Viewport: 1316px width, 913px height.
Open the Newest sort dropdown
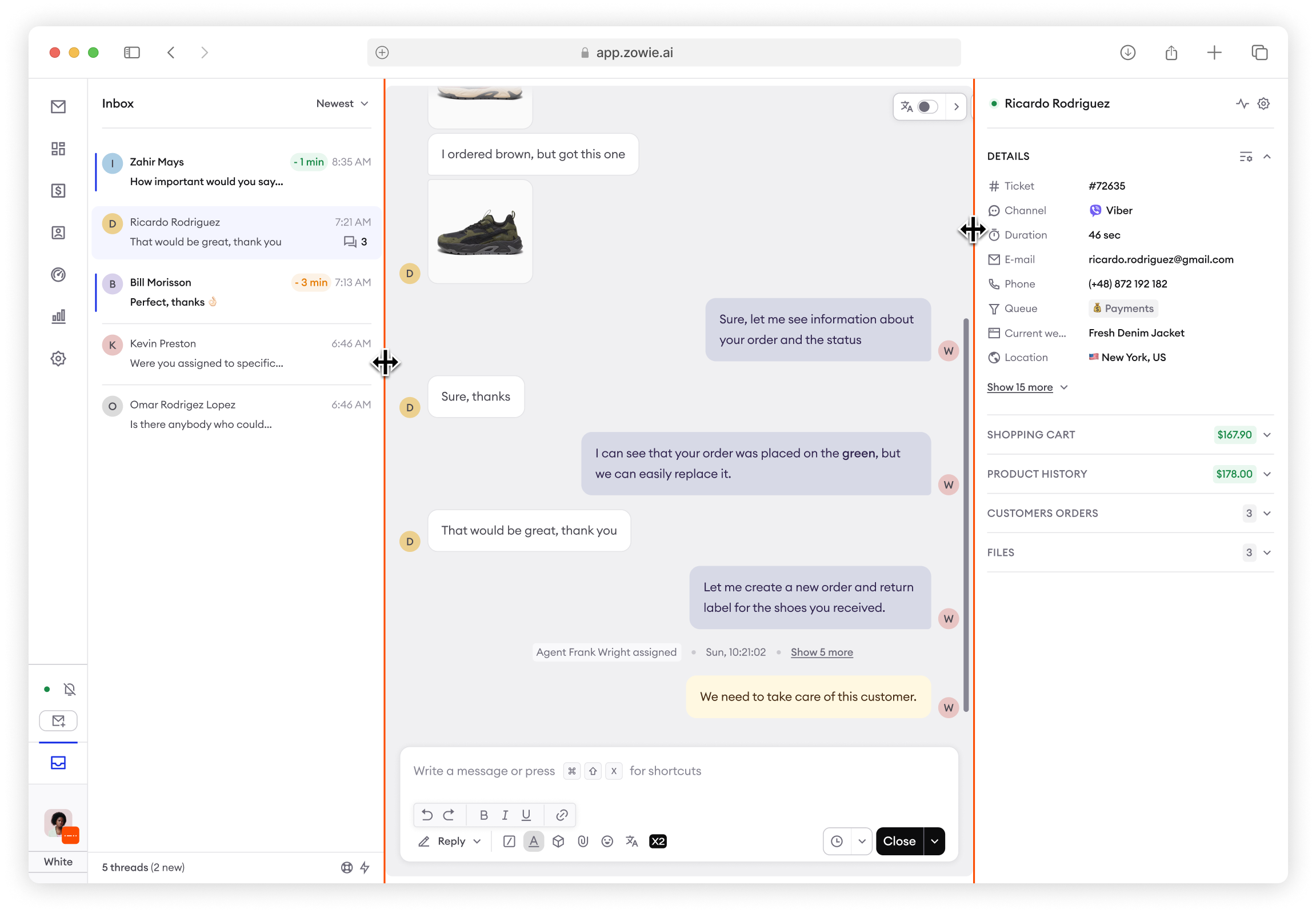click(342, 103)
